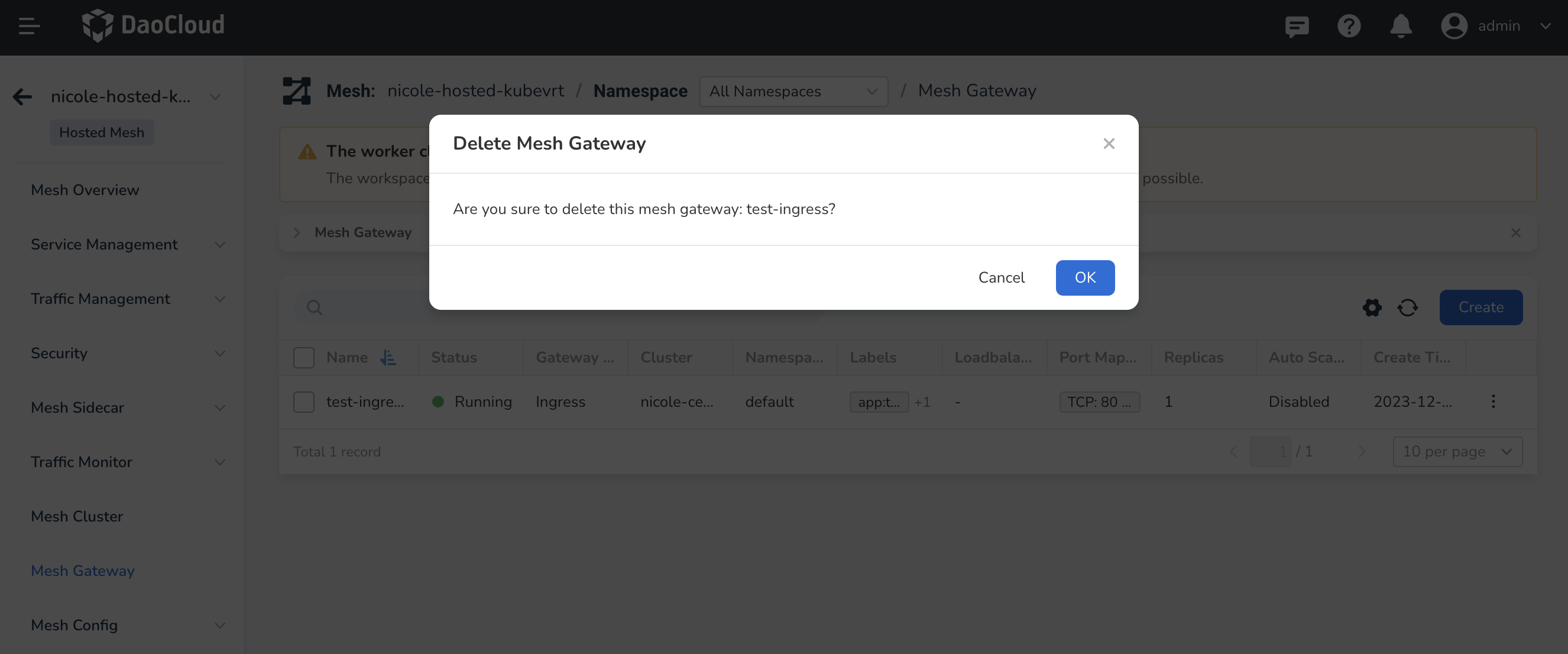The width and height of the screenshot is (1568, 654).
Task: Expand the Mesh Gateway info section
Action: tap(296, 232)
